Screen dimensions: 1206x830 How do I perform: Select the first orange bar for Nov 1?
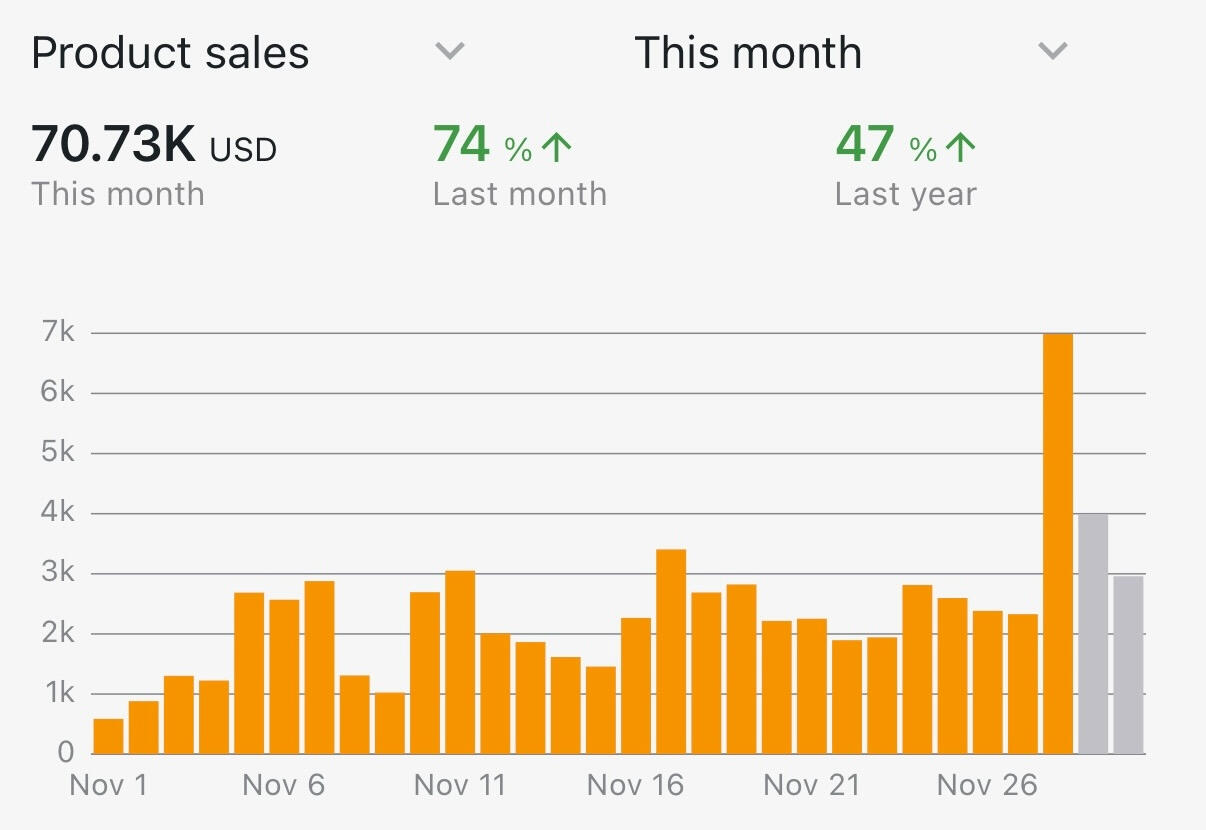coord(108,735)
